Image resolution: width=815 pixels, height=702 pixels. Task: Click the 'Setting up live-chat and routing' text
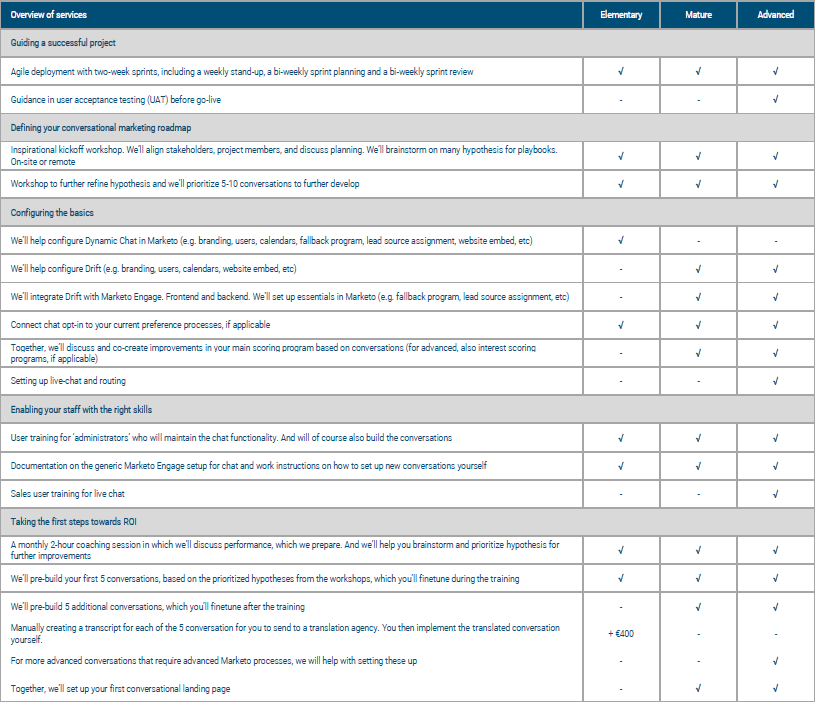68,381
